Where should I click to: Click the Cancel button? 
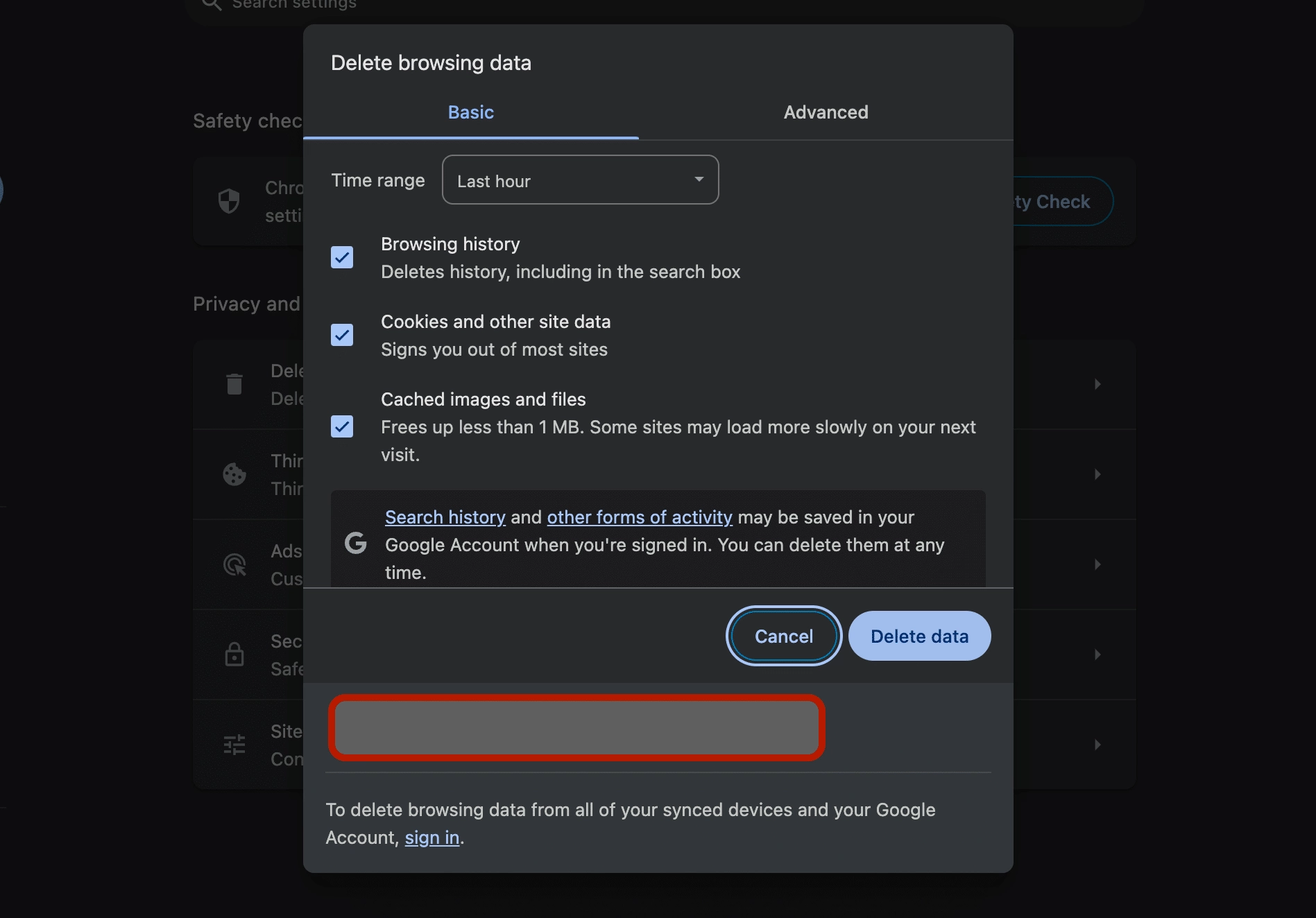pyautogui.click(x=784, y=636)
